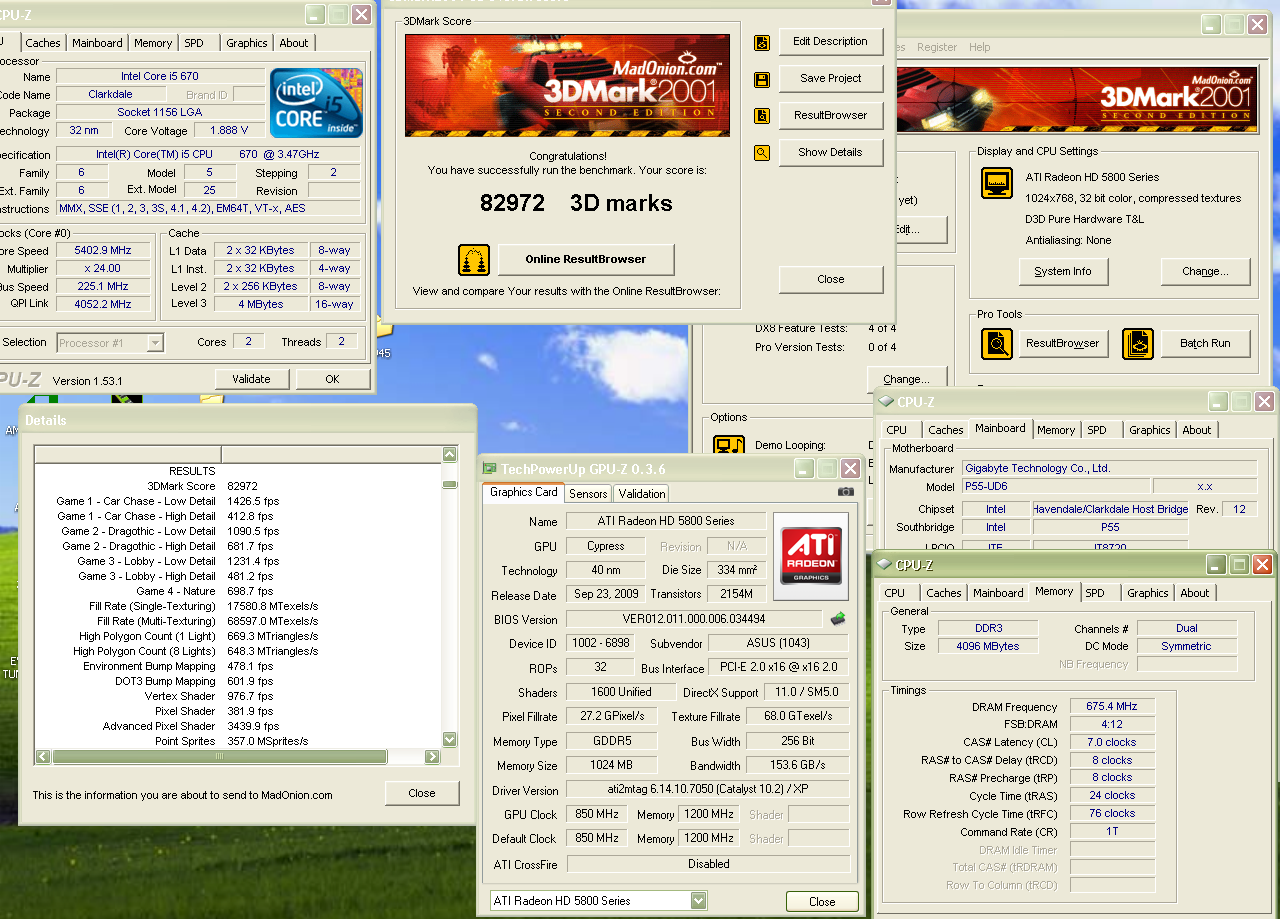Click the Edit Description button
Viewport: 1280px width, 919px height.
tap(831, 42)
